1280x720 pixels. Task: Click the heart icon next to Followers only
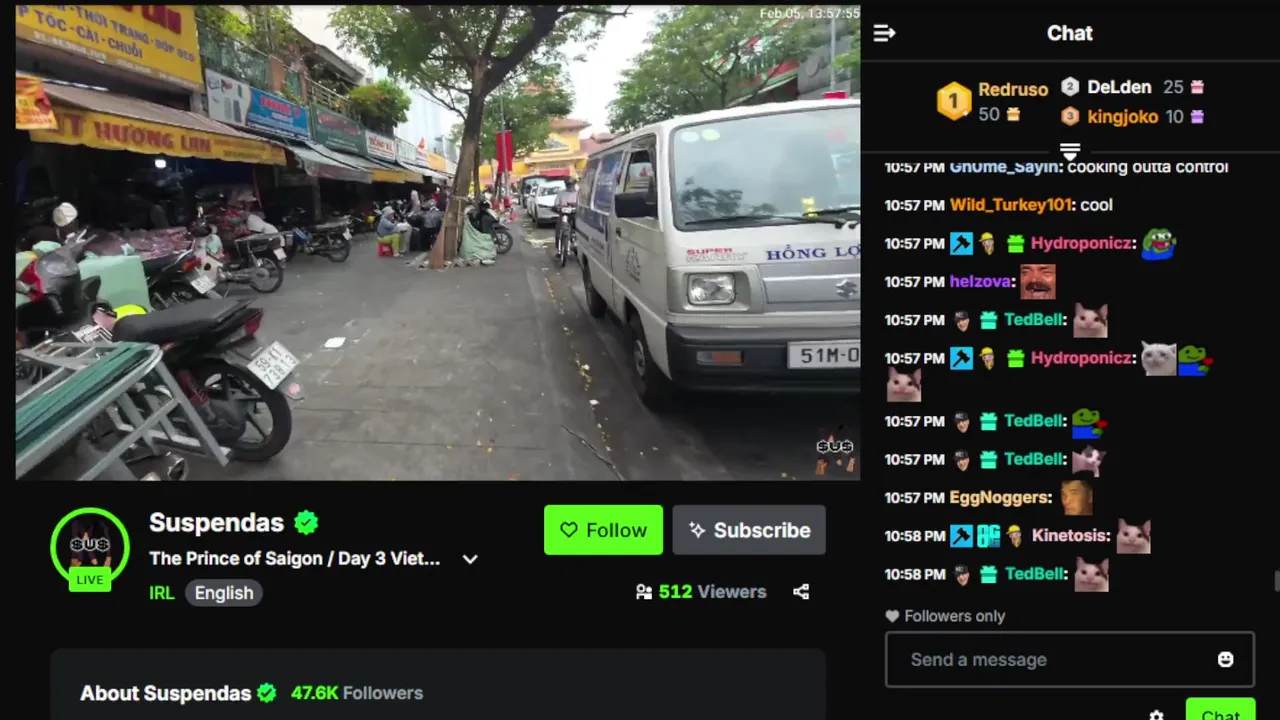point(892,616)
